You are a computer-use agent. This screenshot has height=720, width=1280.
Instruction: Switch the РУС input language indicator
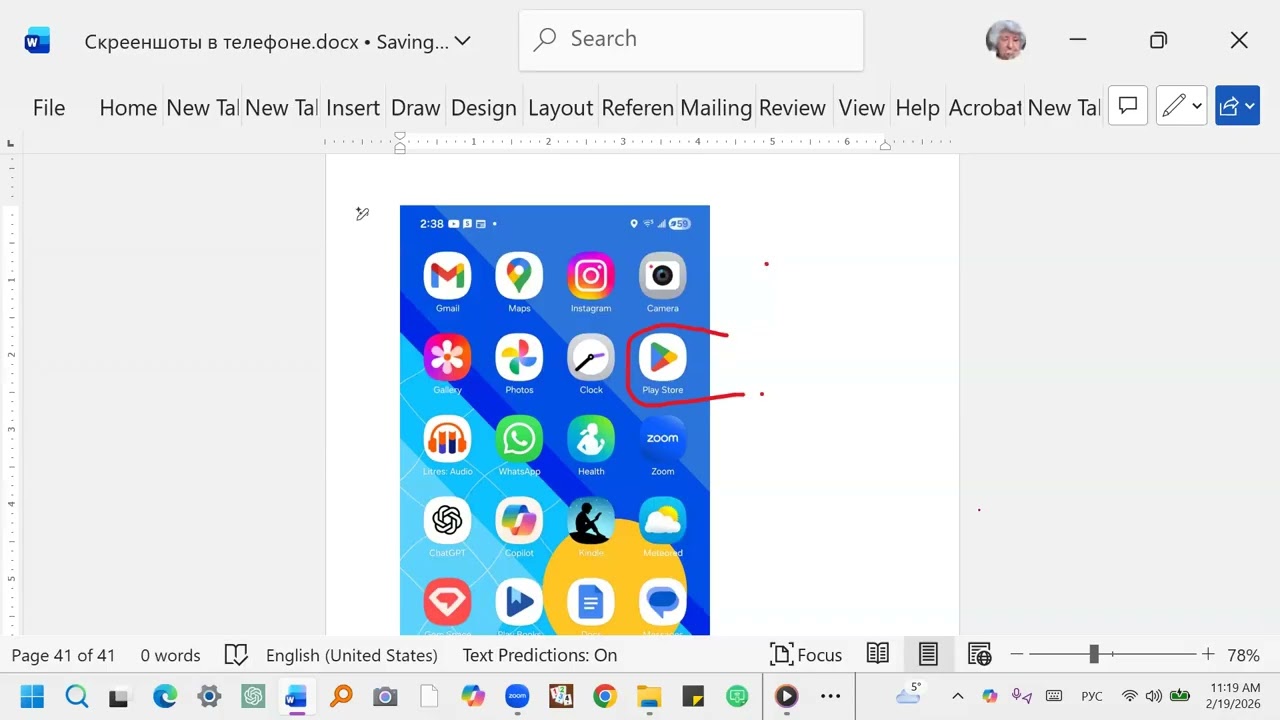(1092, 696)
